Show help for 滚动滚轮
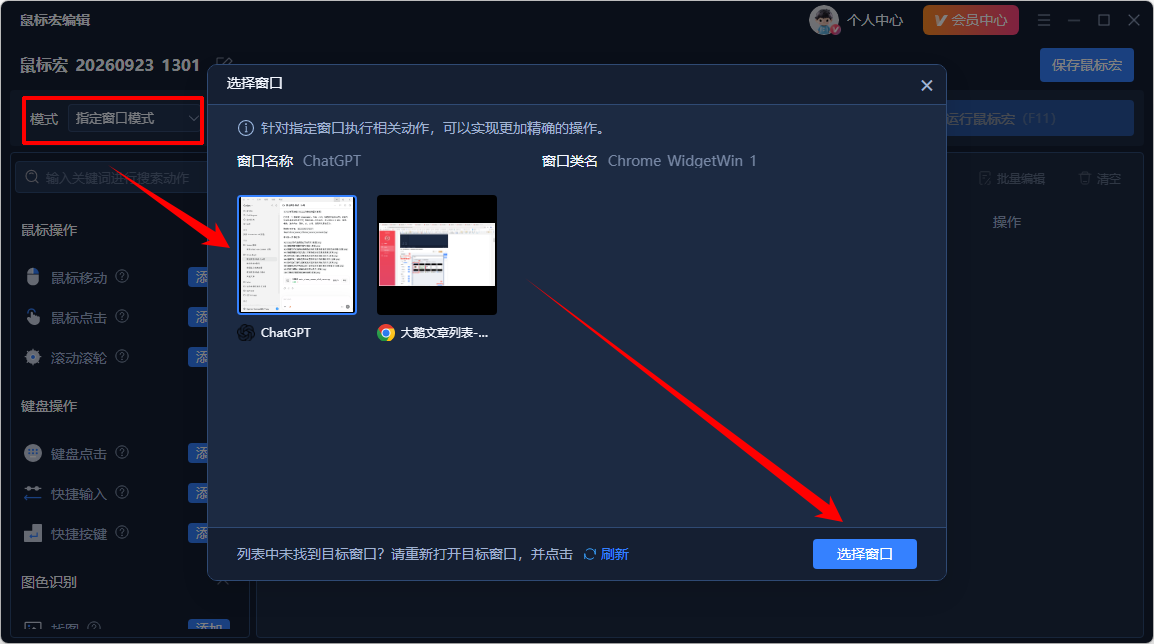This screenshot has width=1154, height=644. tap(122, 357)
